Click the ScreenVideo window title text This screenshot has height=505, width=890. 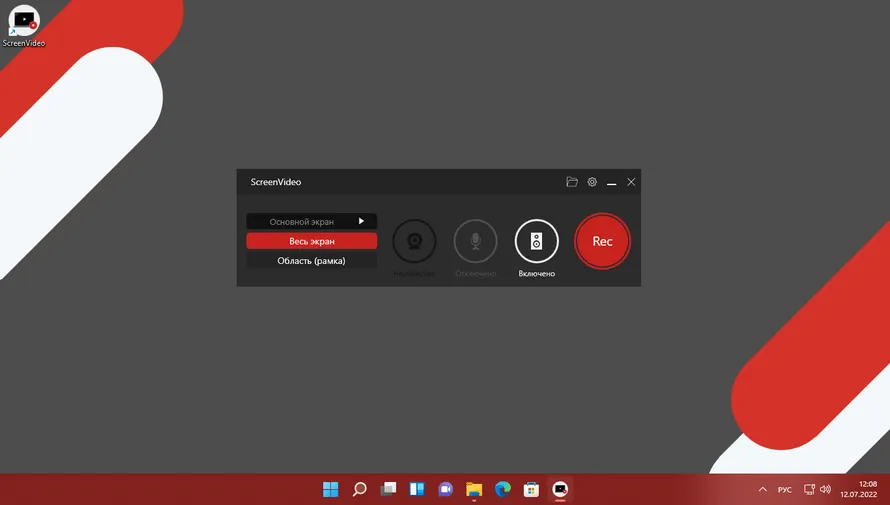click(x=276, y=182)
